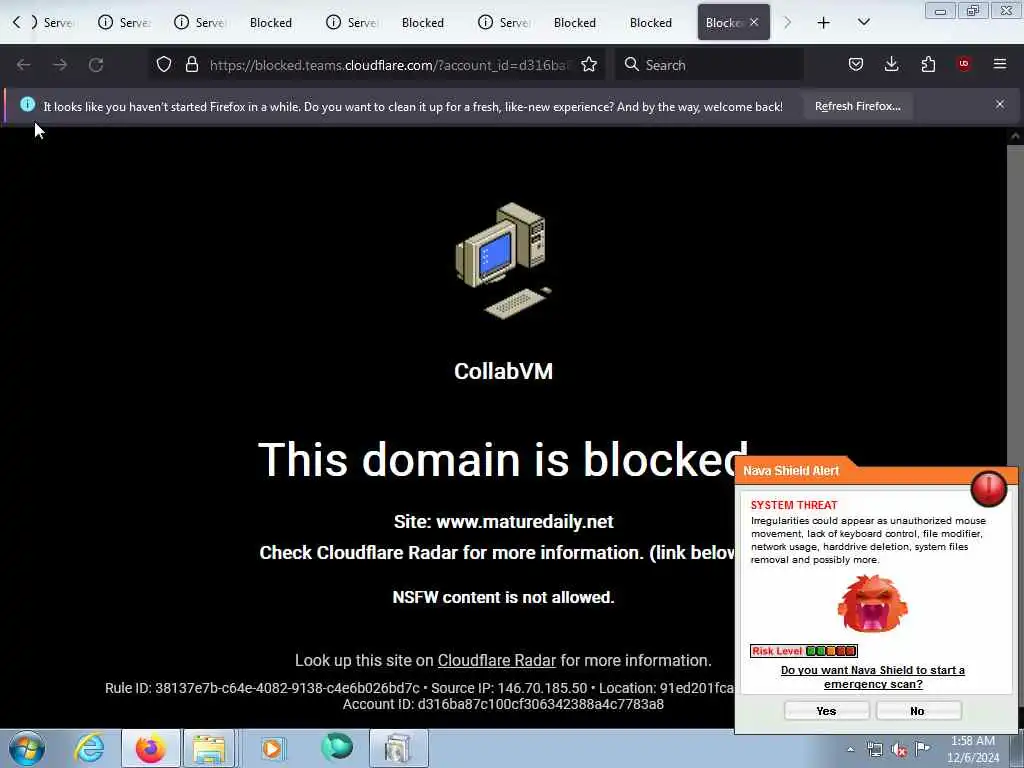1024x768 pixels.
Task: Click No in Nava Shield Alert
Action: click(x=918, y=711)
